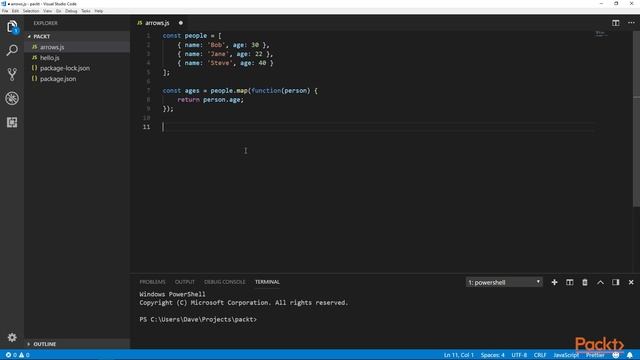Open the Debug menu

point(71,11)
